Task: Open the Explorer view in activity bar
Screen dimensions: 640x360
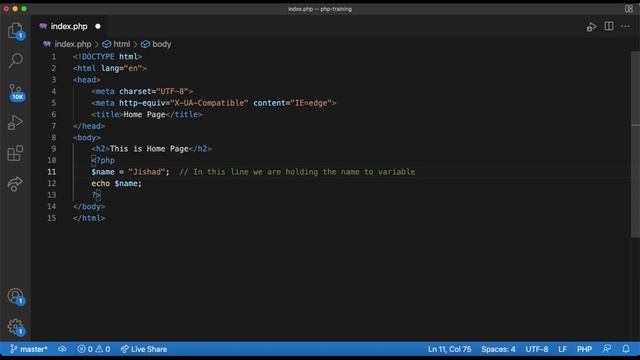Action: 16,31
